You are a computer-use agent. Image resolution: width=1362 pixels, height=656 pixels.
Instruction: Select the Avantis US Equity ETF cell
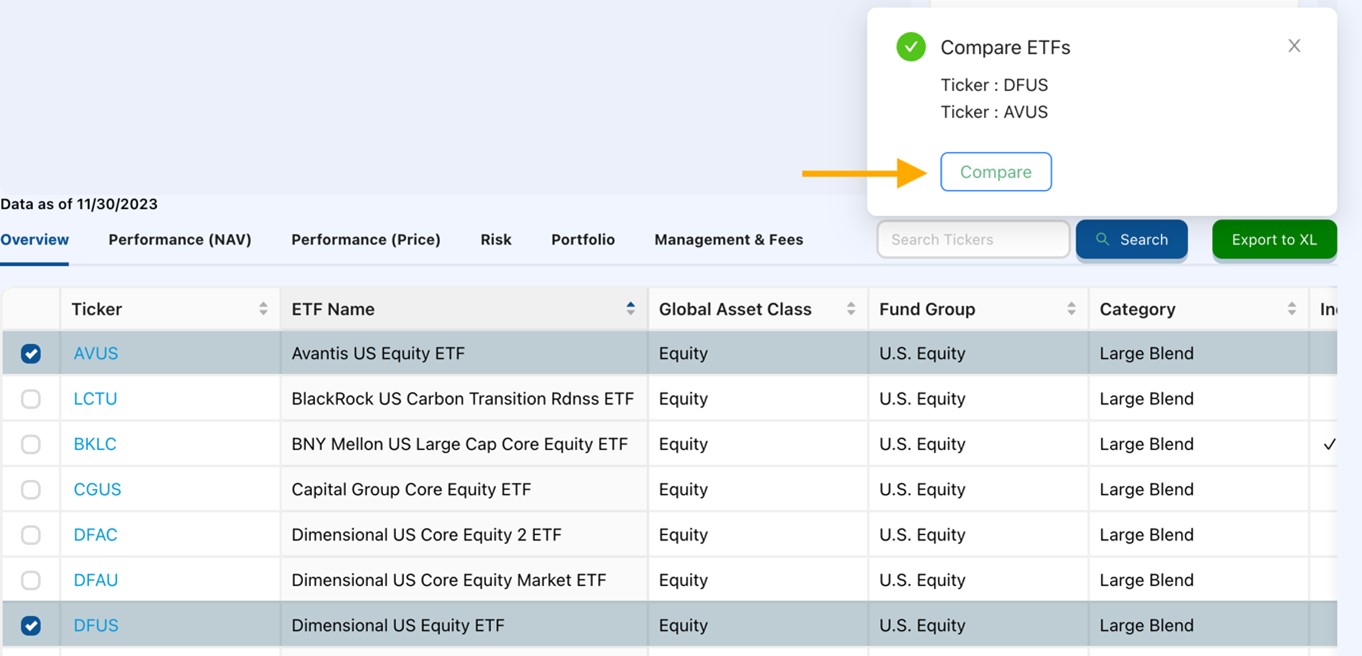(464, 354)
